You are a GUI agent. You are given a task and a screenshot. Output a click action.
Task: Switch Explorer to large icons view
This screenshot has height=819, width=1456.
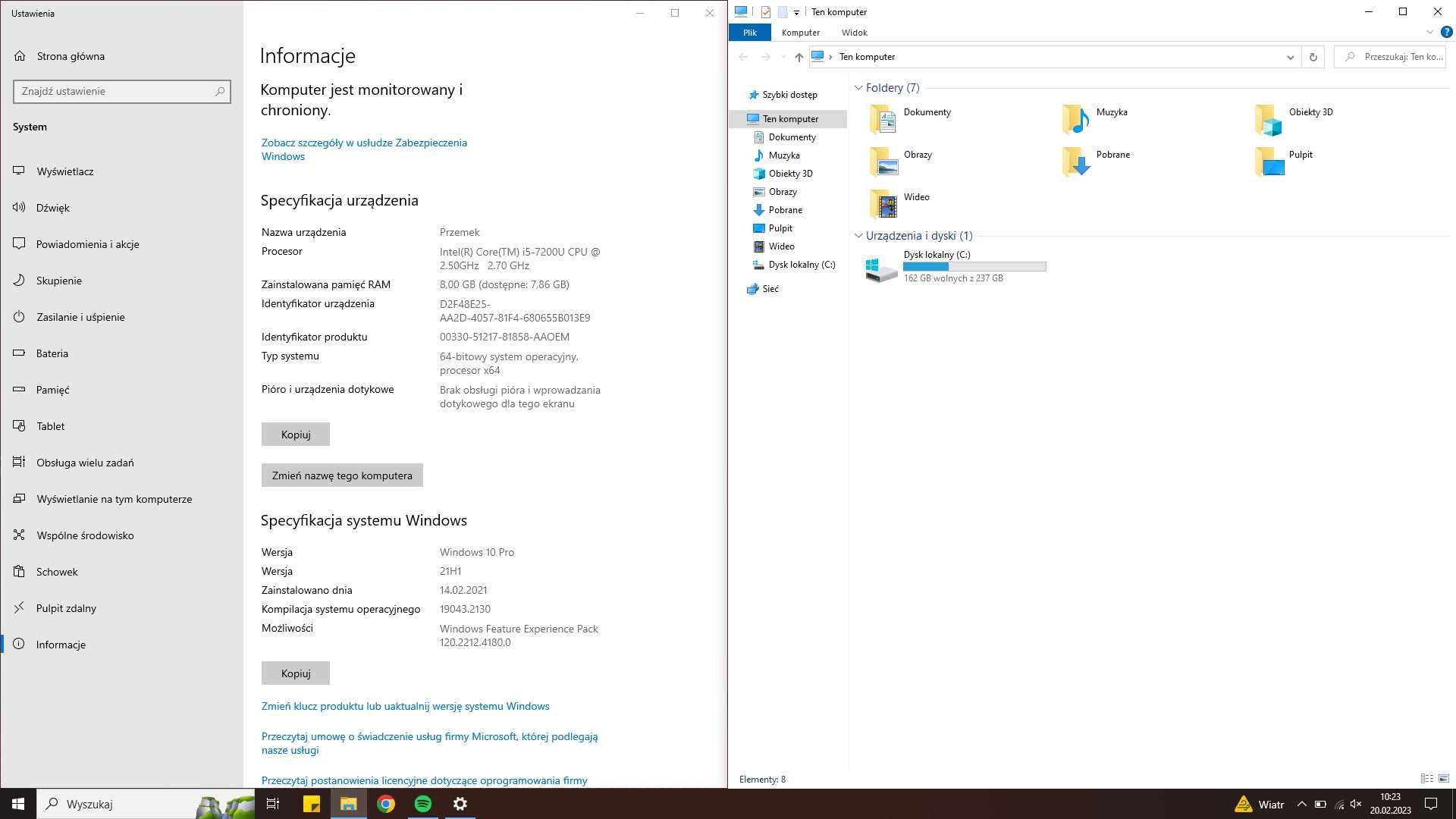pos(1444,779)
